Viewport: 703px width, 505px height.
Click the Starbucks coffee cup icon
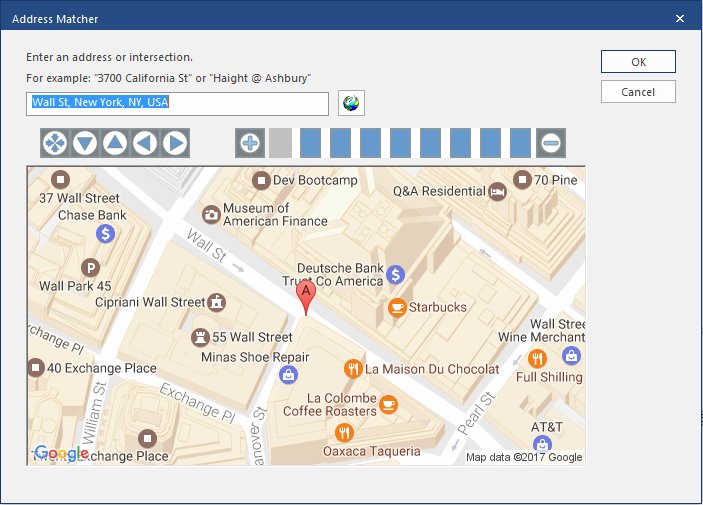(x=397, y=308)
